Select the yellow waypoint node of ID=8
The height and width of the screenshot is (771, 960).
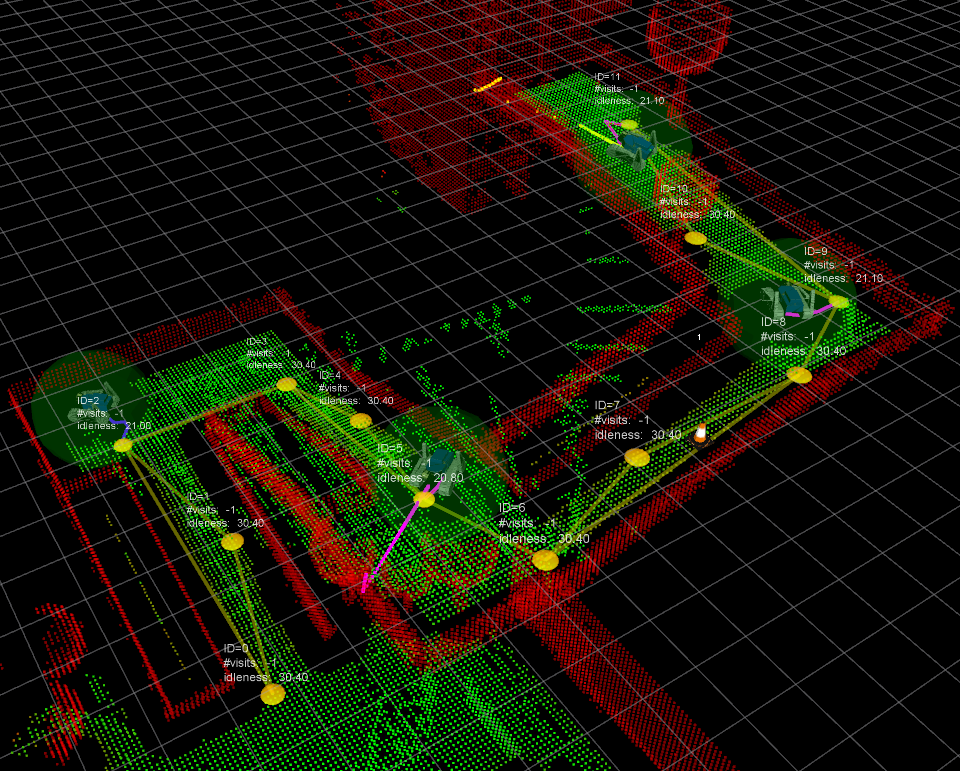[x=799, y=375]
